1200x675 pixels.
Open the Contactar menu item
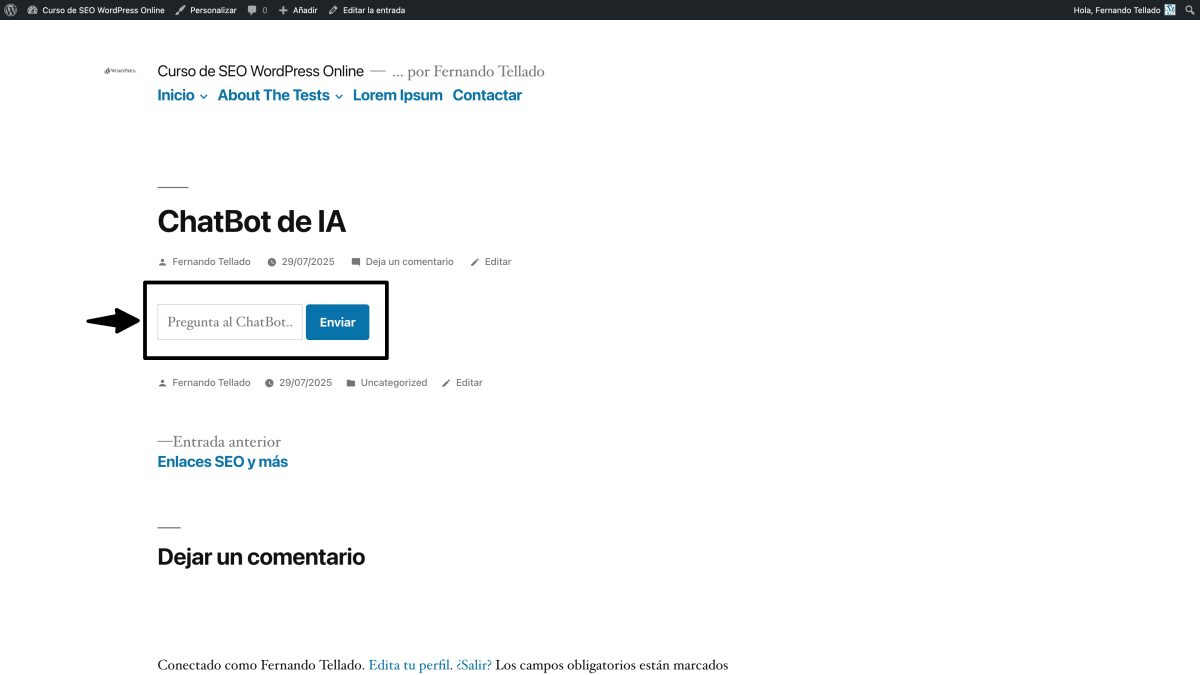tap(487, 95)
